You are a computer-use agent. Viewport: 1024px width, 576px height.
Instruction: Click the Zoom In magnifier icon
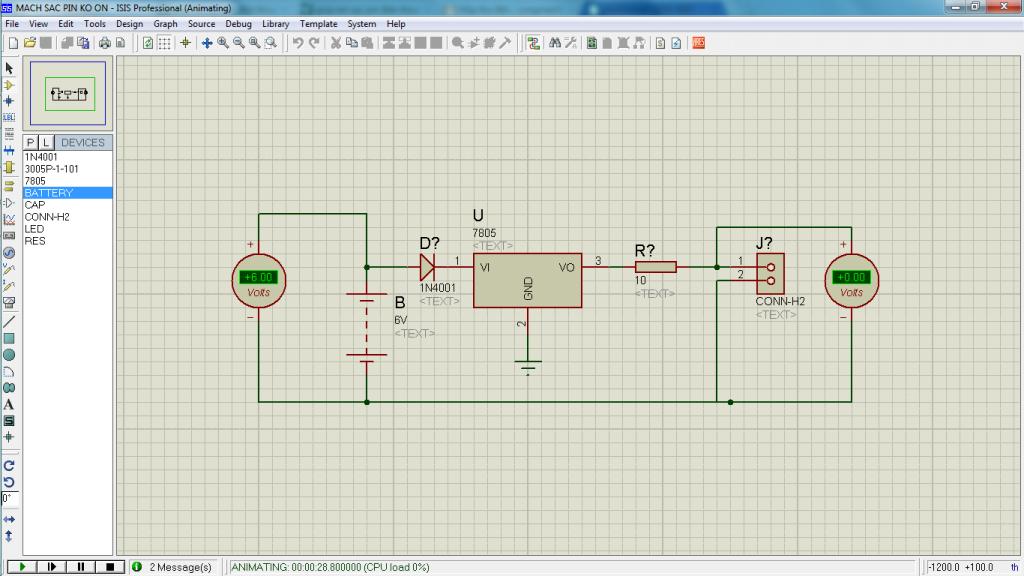coord(223,43)
